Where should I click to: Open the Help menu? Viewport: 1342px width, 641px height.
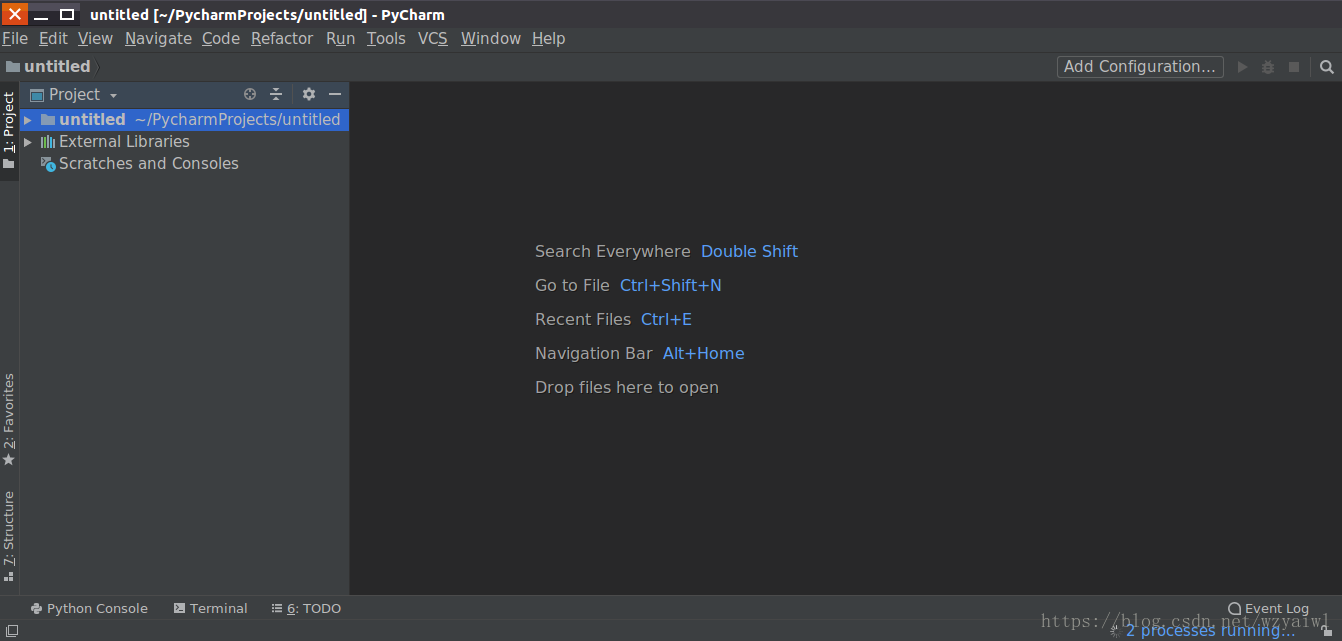[548, 38]
